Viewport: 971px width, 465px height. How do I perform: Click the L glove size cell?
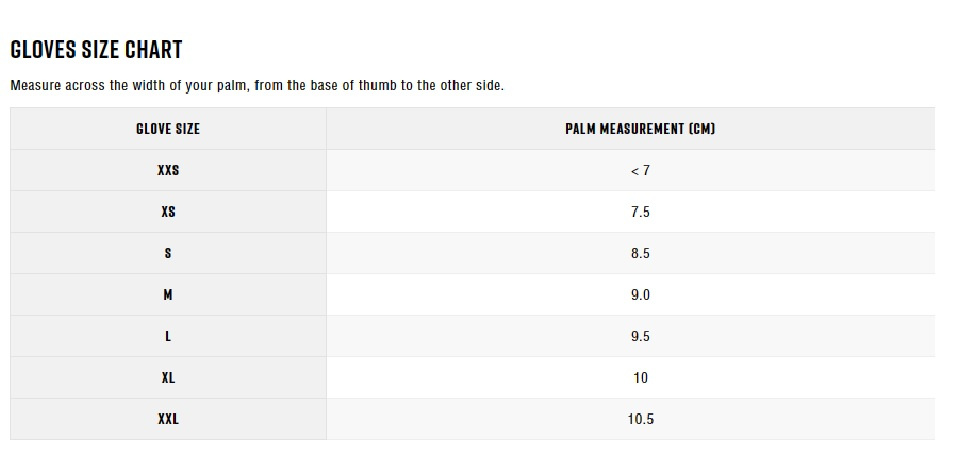(168, 336)
